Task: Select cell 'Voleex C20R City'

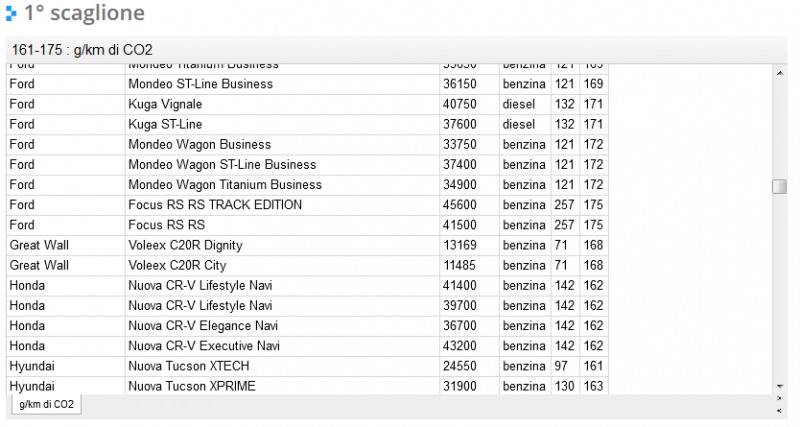Action: pyautogui.click(x=283, y=266)
